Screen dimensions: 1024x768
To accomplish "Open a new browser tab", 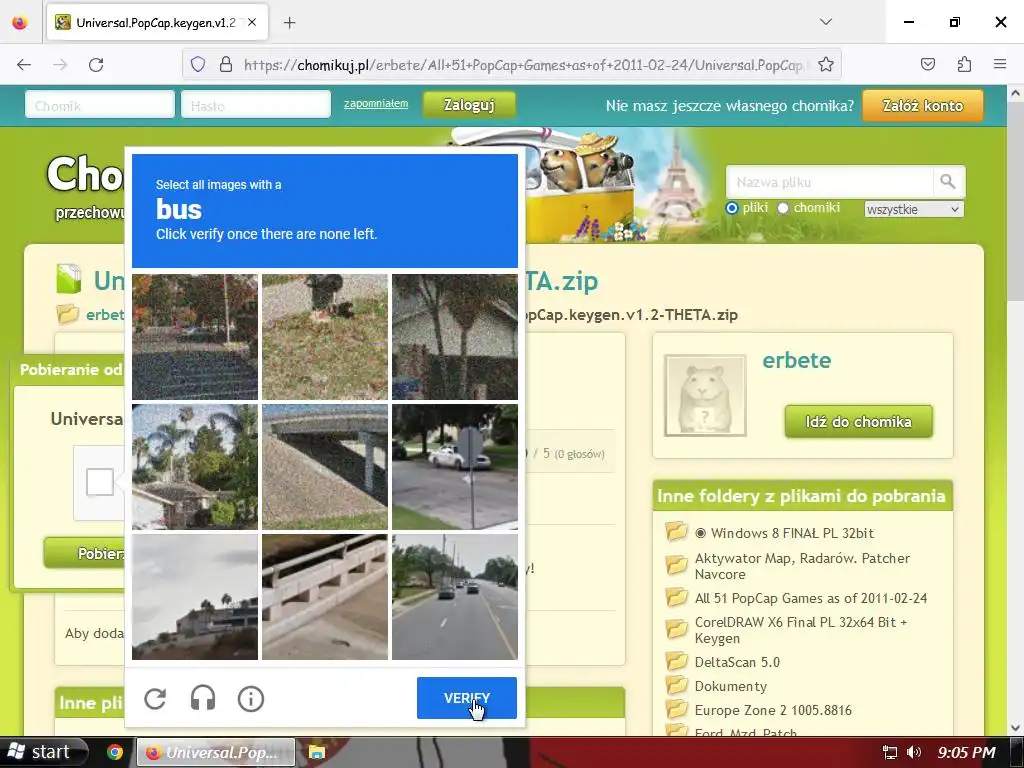I will pyautogui.click(x=289, y=23).
